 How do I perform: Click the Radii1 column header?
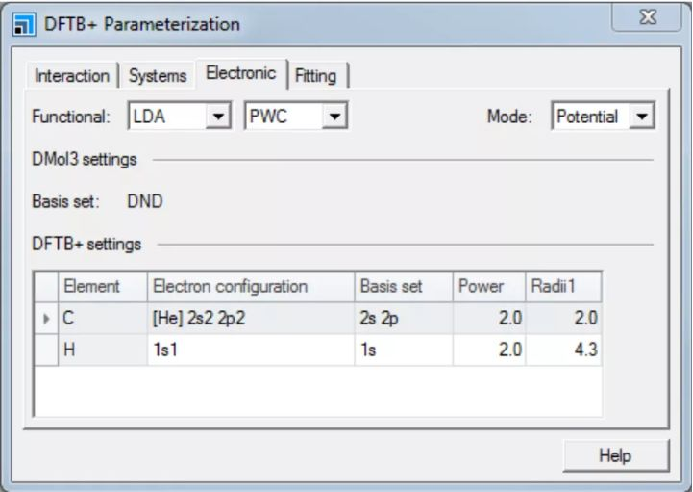(x=564, y=286)
